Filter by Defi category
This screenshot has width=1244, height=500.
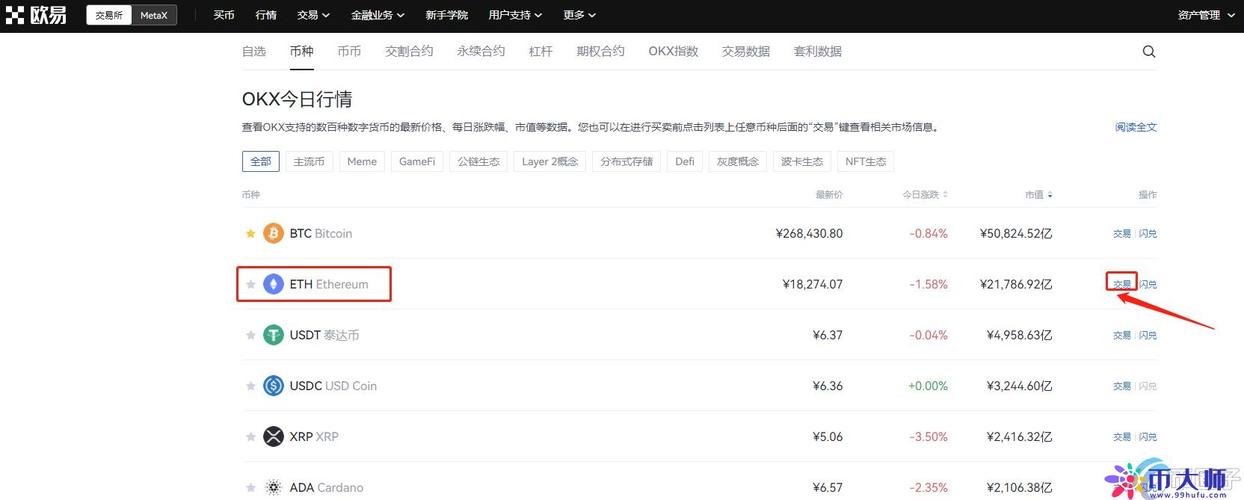(685, 161)
